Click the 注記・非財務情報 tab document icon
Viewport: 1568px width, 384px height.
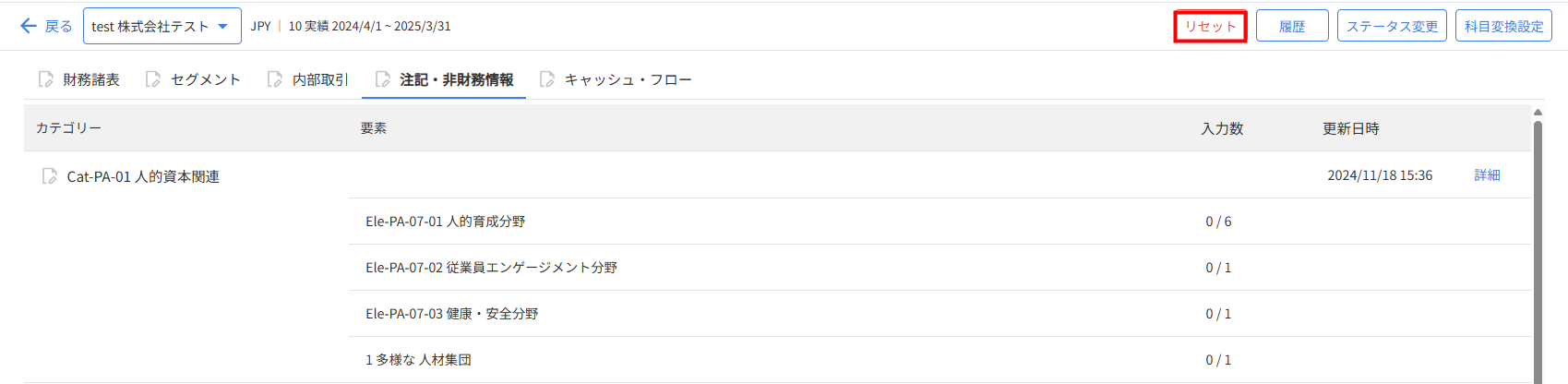382,79
